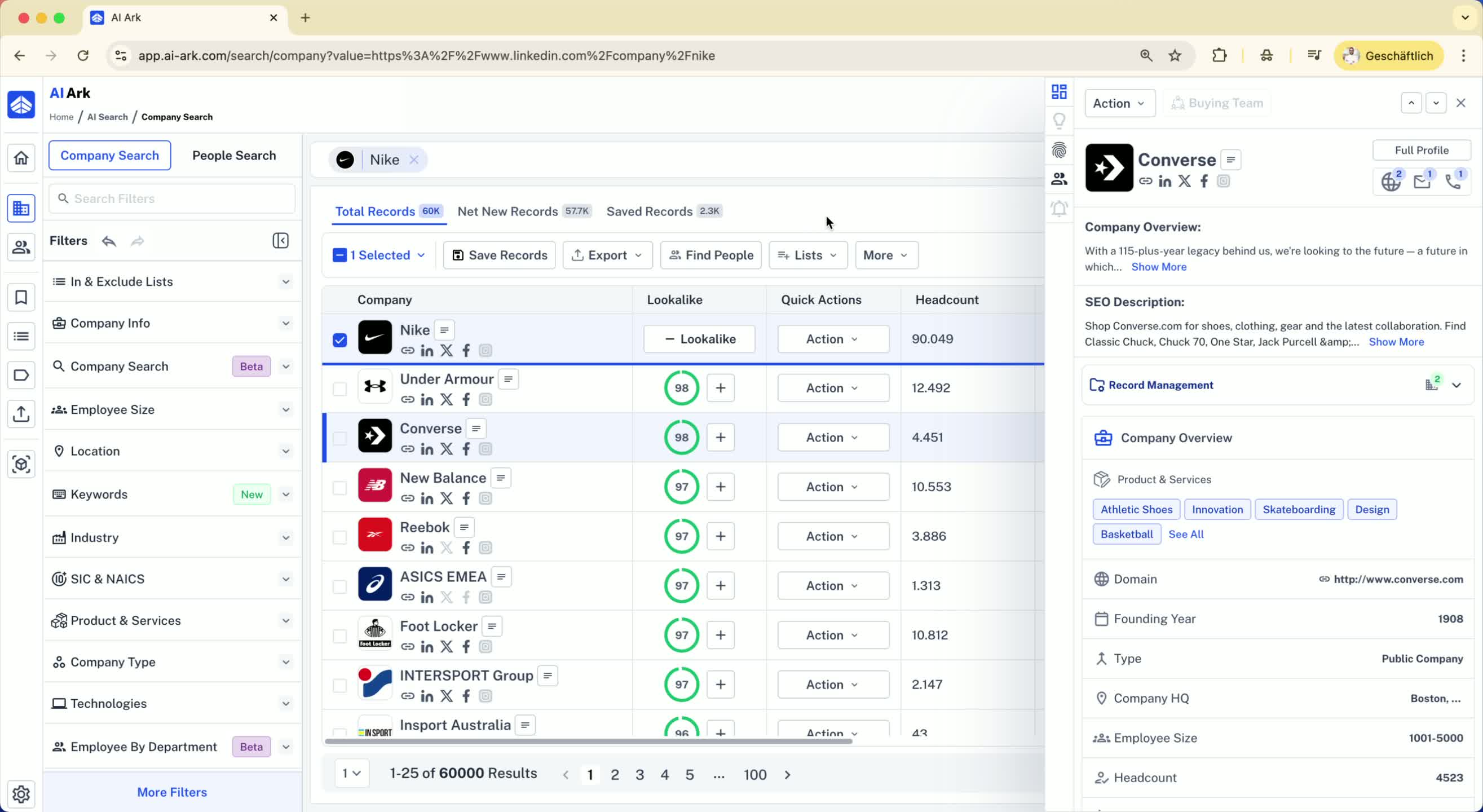1483x812 pixels.
Task: Check the Under Armour row checkbox
Action: (339, 389)
